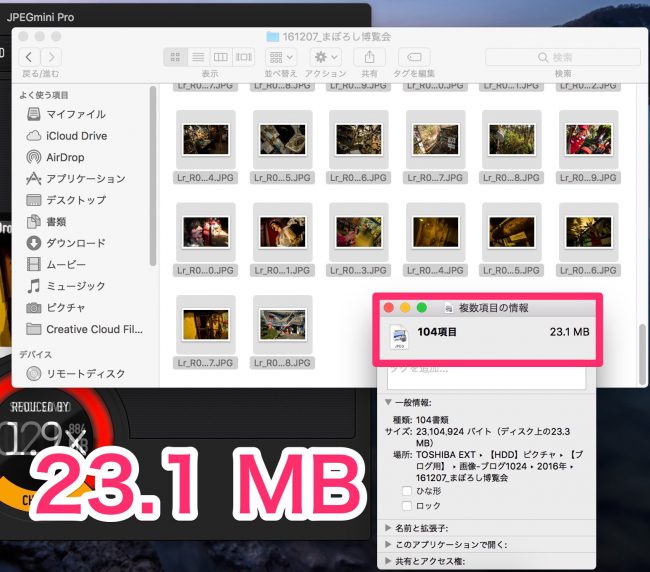Viewport: 650px width, 572px height.
Task: Select last-row thumbnail Lr_R0...8.JPG
Action: pos(283,325)
